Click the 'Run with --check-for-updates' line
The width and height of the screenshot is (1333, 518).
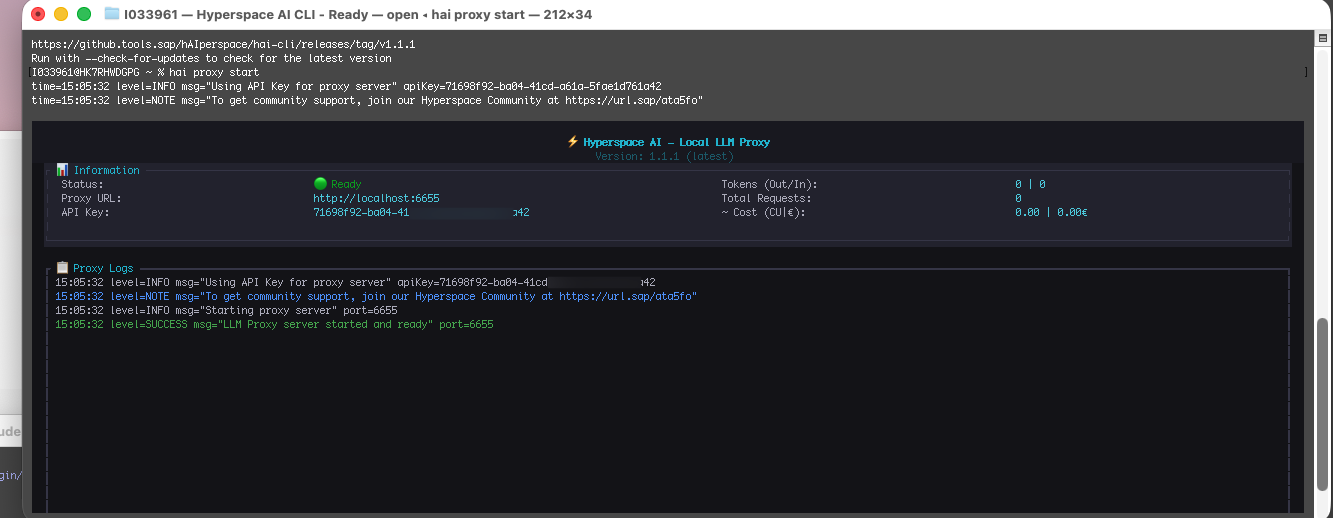(211, 58)
